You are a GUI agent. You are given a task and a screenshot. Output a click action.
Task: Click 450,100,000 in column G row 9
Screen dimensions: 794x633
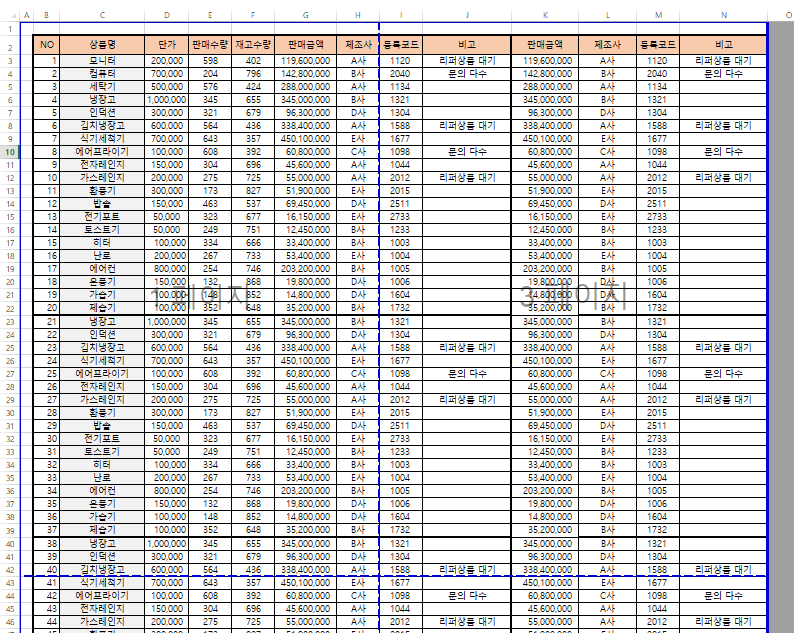[x=305, y=139]
